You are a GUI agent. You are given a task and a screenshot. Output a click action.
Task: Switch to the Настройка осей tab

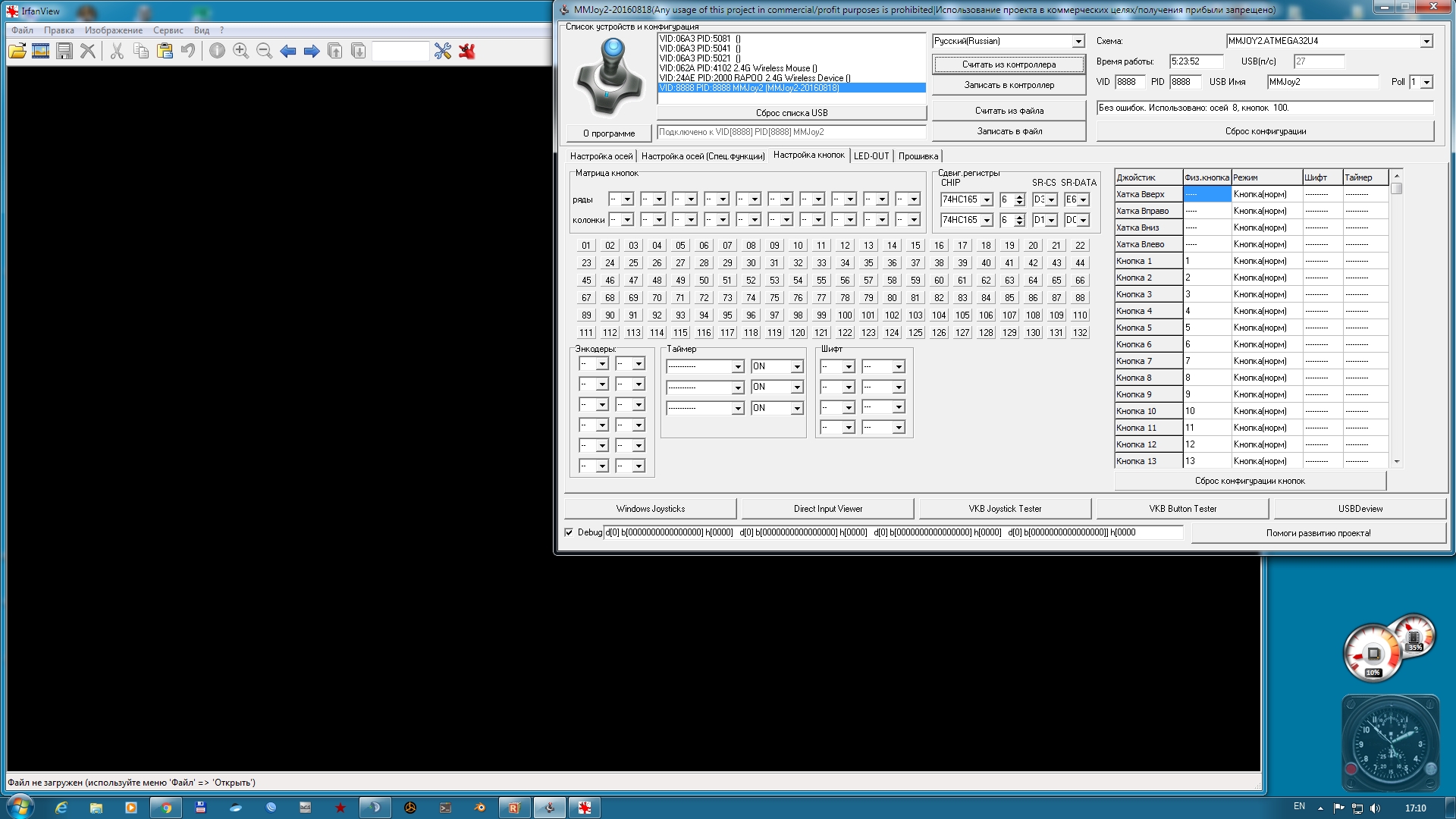(x=601, y=156)
